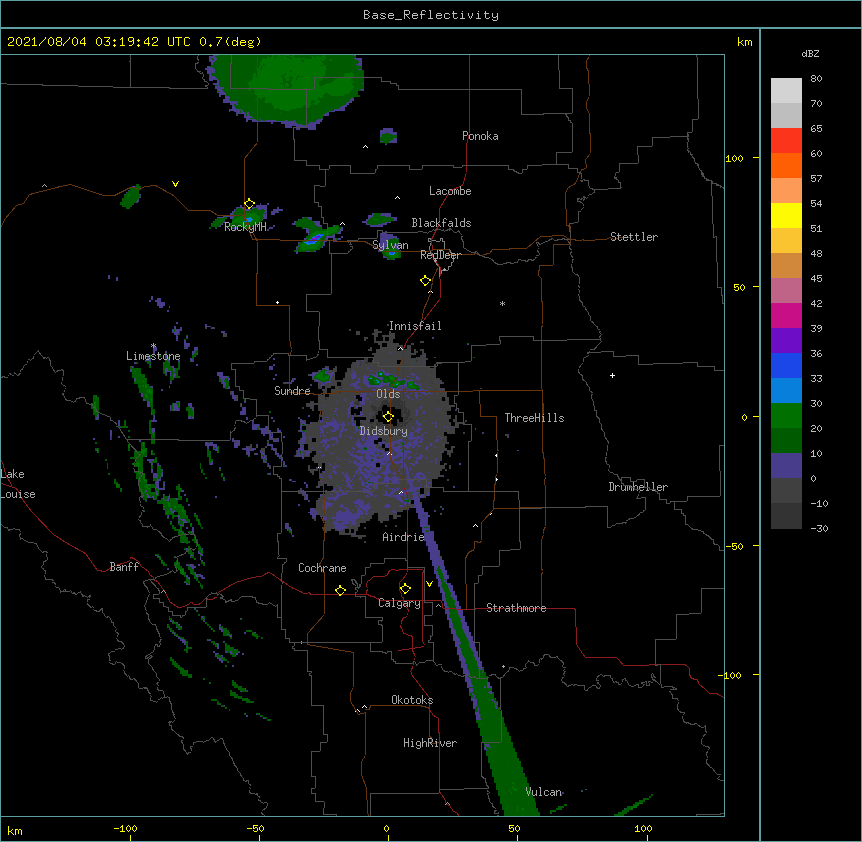Click the dBZ legend heading
This screenshot has width=862, height=842.
(810, 54)
